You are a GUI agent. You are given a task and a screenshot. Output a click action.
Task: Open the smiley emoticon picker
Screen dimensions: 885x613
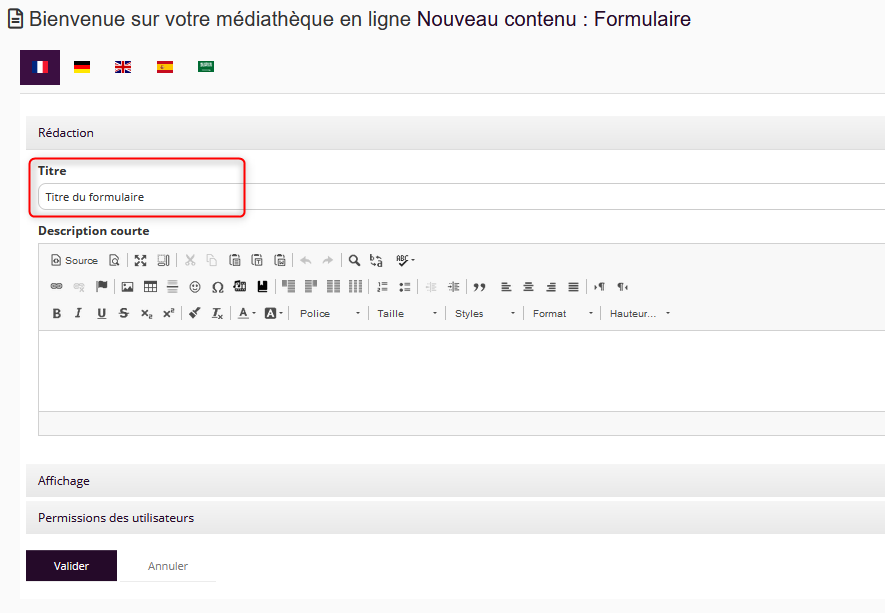coord(195,287)
